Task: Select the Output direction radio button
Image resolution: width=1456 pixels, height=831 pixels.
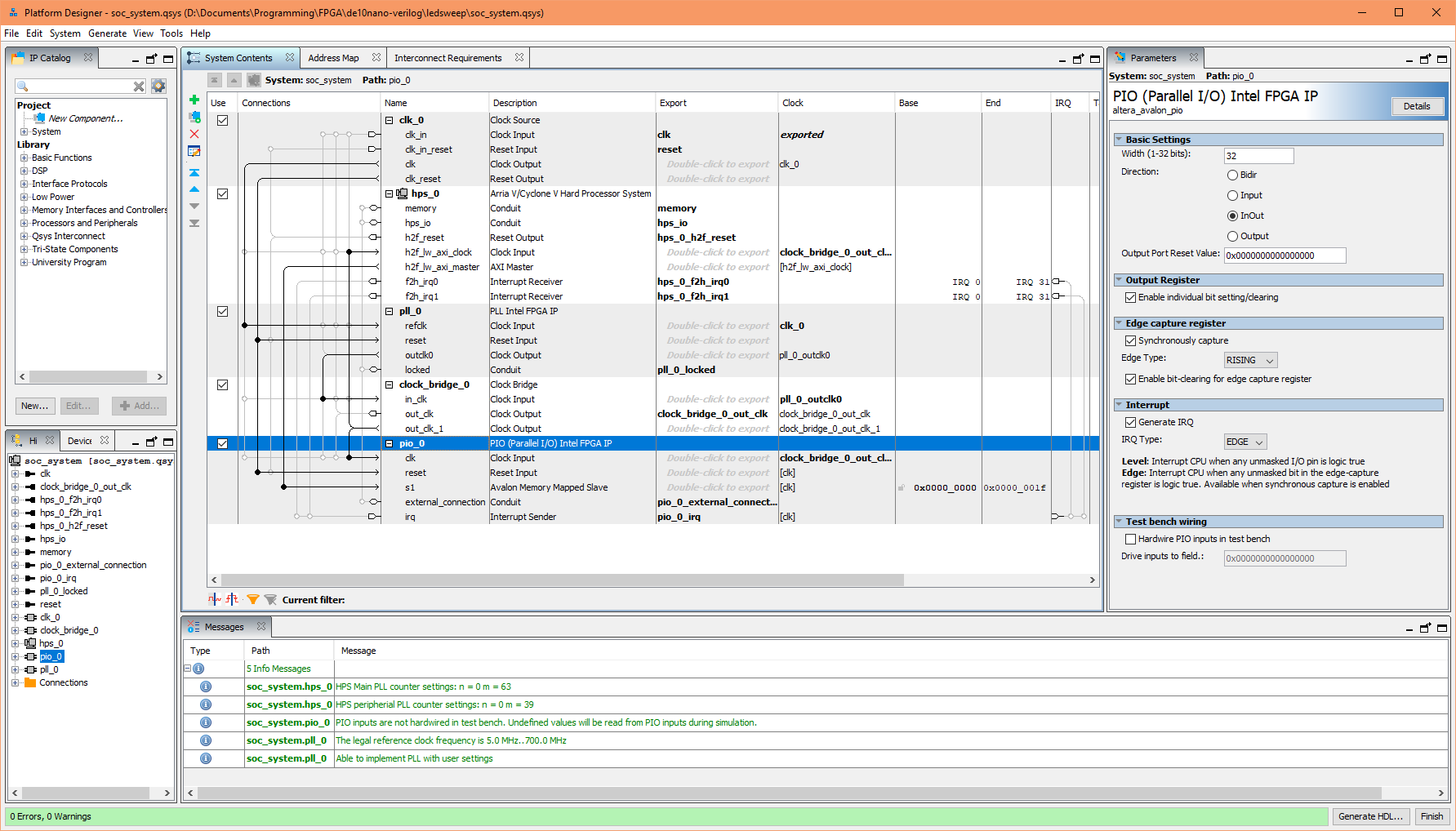Action: click(x=1232, y=236)
